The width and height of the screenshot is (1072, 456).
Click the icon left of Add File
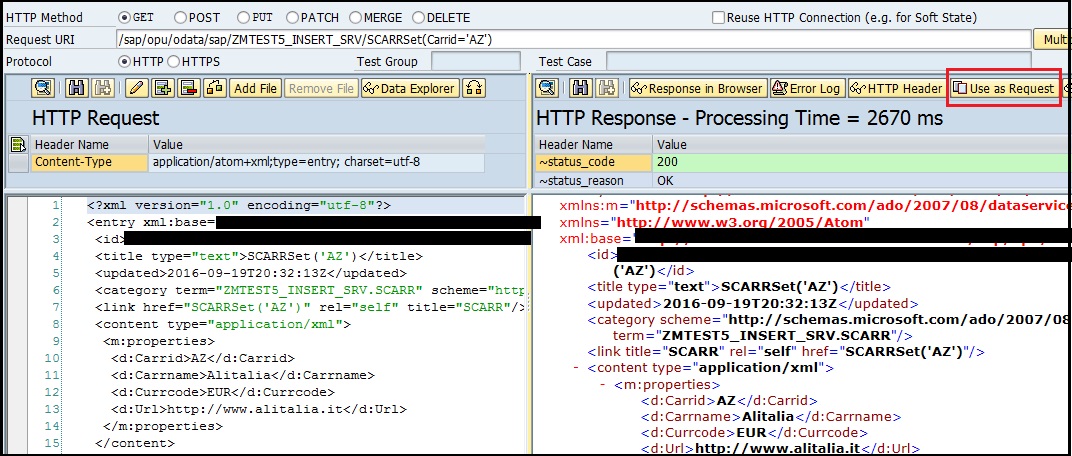tap(214, 88)
